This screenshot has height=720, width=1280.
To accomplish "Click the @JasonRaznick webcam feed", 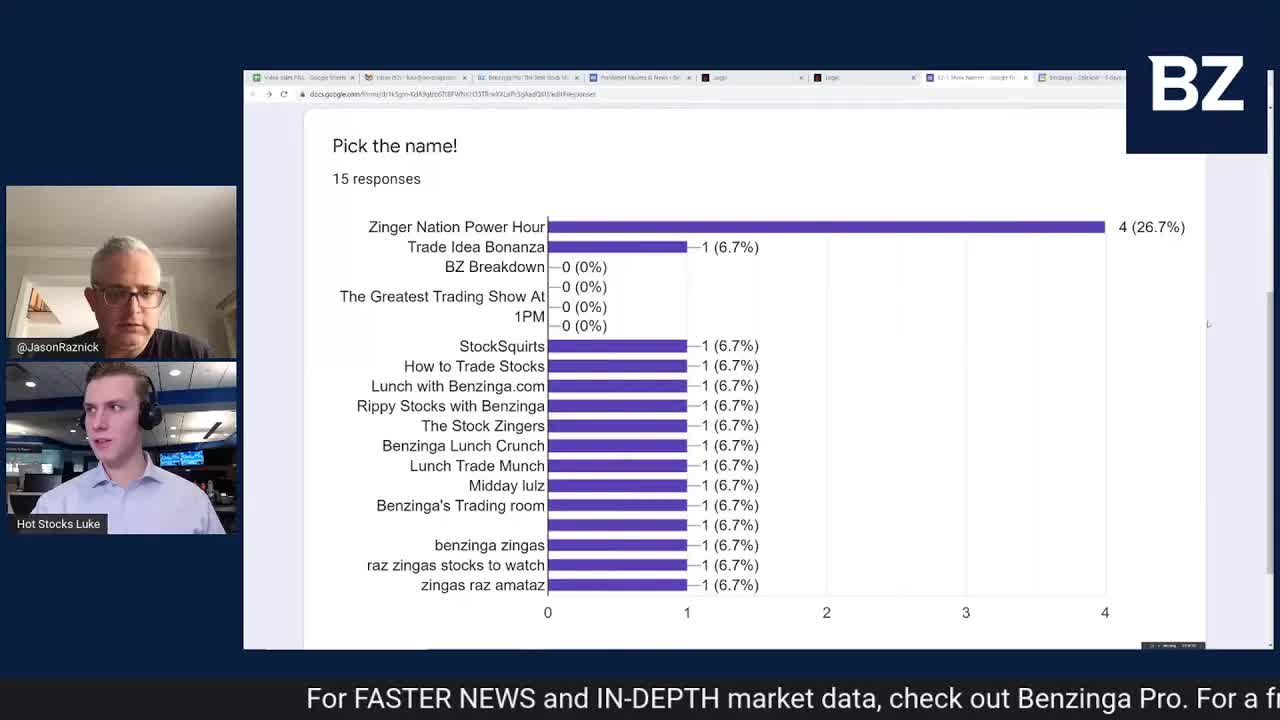I will pyautogui.click(x=121, y=272).
